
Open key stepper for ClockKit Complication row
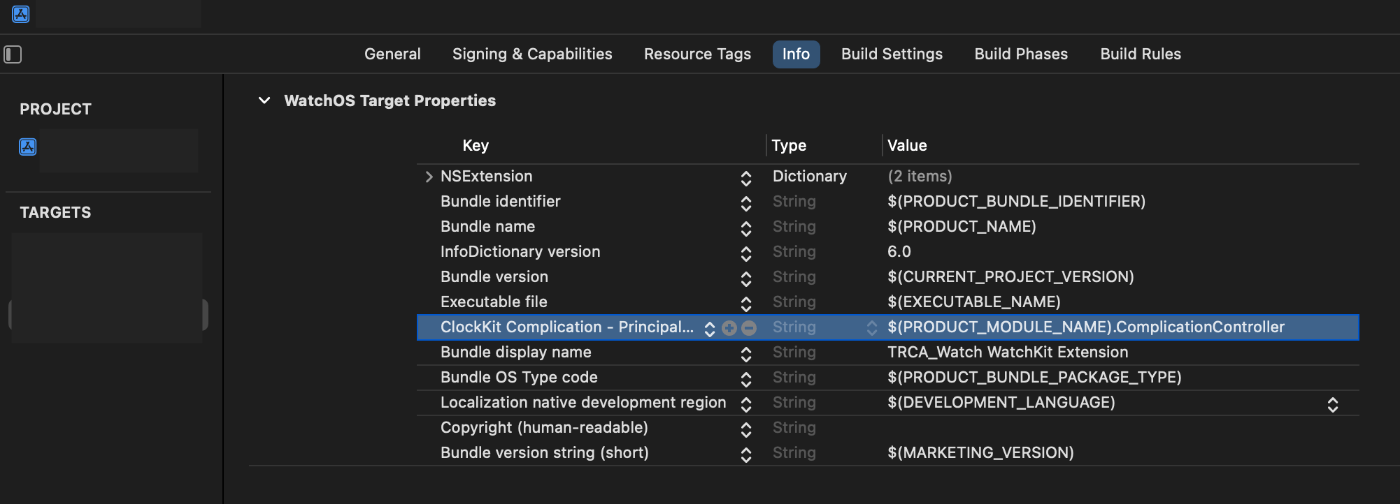tap(710, 328)
